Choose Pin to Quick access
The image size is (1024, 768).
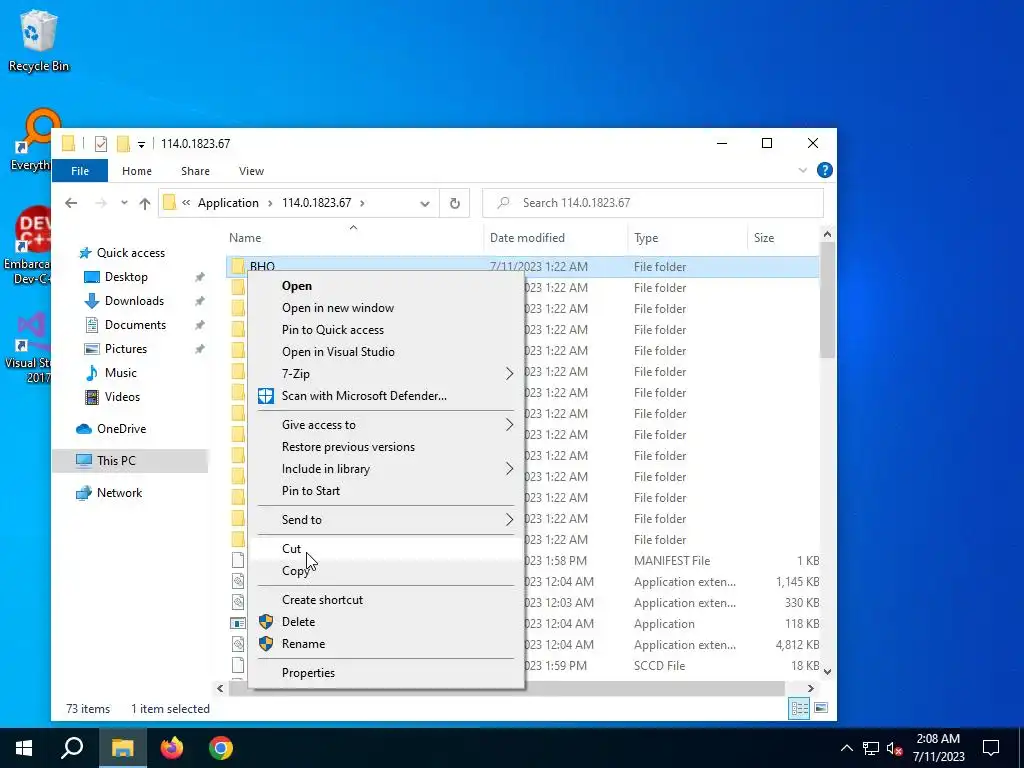pos(385,330)
